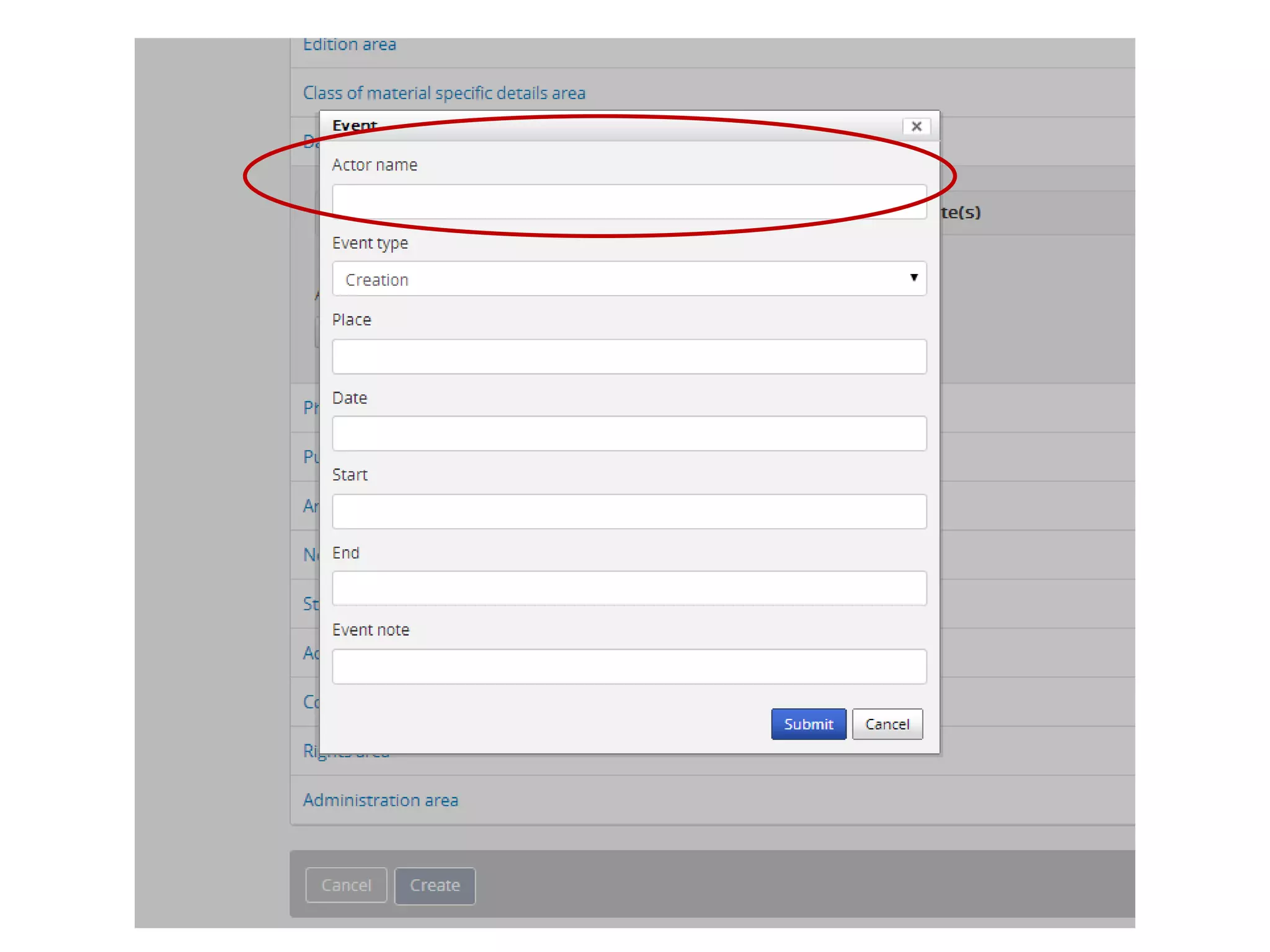Click the Event note input field

point(629,666)
